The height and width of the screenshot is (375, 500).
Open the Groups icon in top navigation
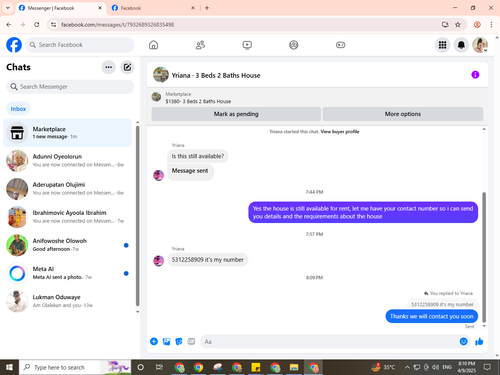pyautogui.click(x=294, y=45)
